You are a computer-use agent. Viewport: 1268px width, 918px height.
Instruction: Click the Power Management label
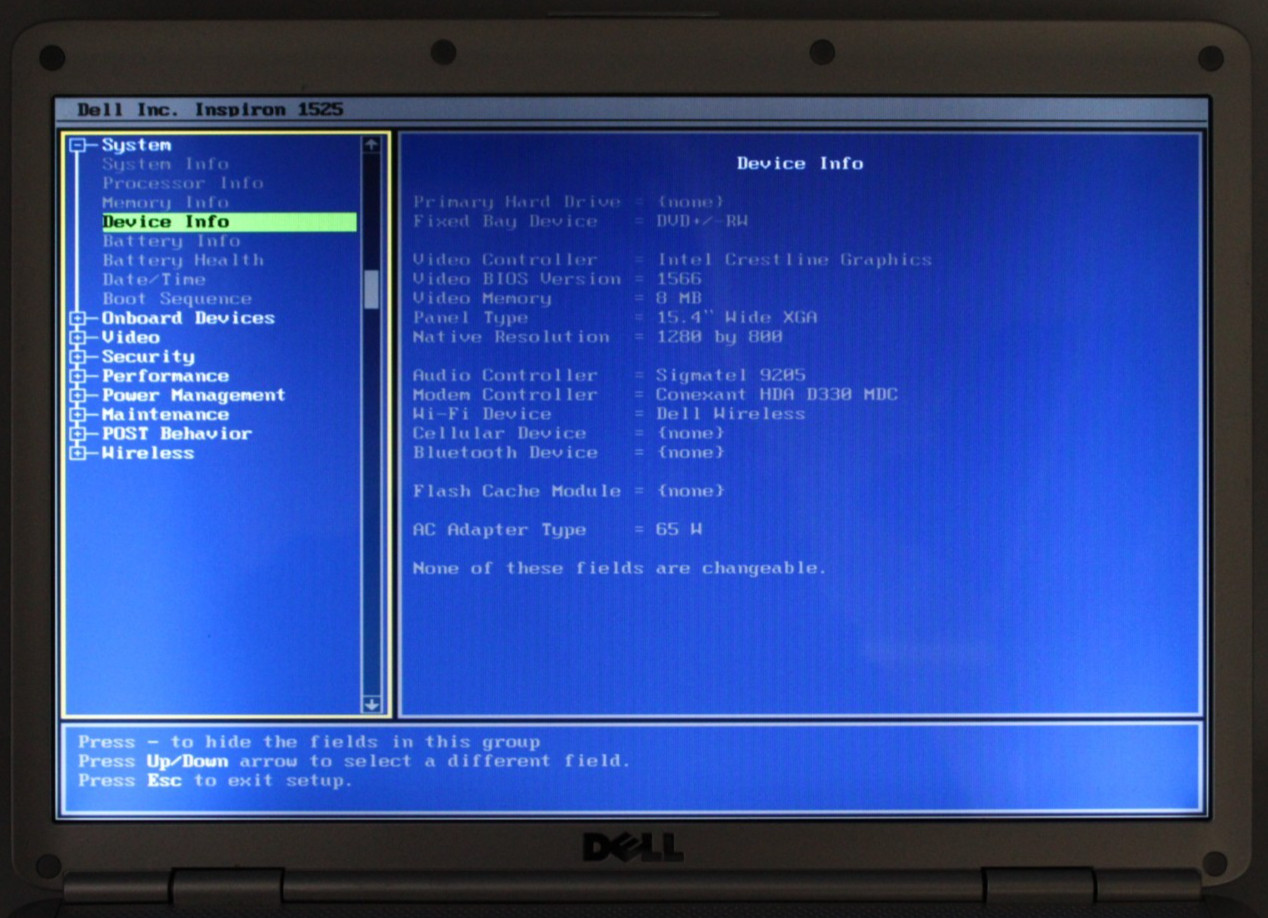(x=193, y=395)
